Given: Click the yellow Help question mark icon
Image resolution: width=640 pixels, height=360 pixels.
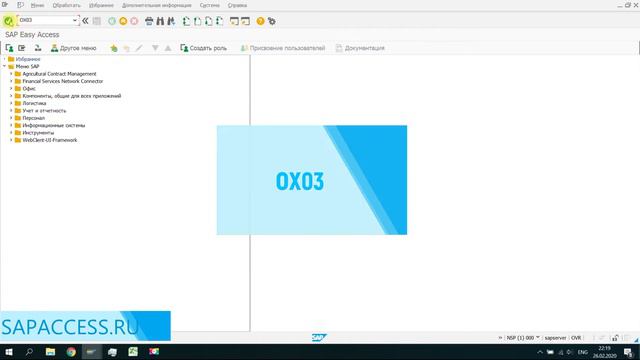Looking at the screenshot, I should pos(260,21).
